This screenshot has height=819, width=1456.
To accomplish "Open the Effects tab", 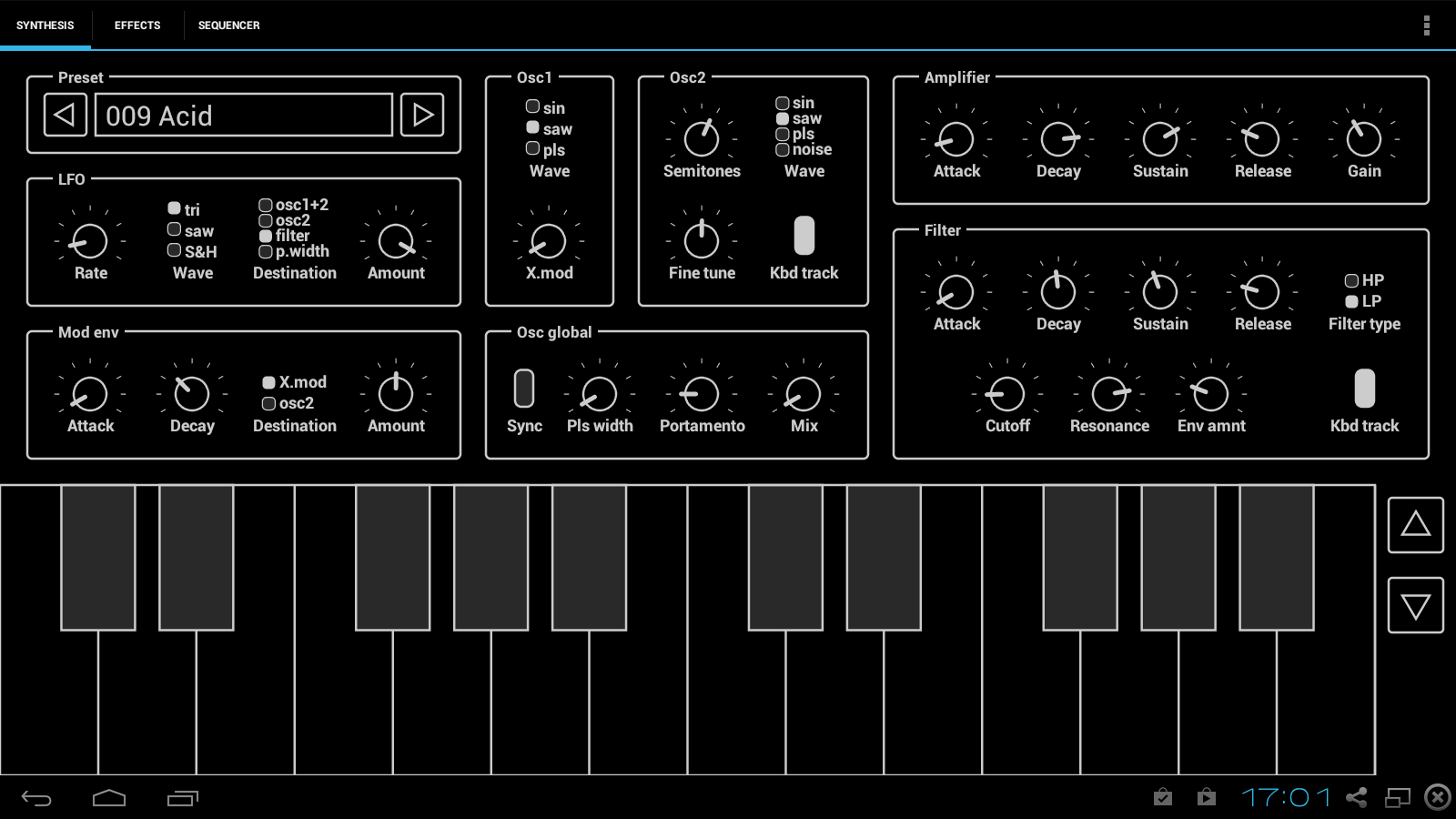I will click(x=137, y=25).
